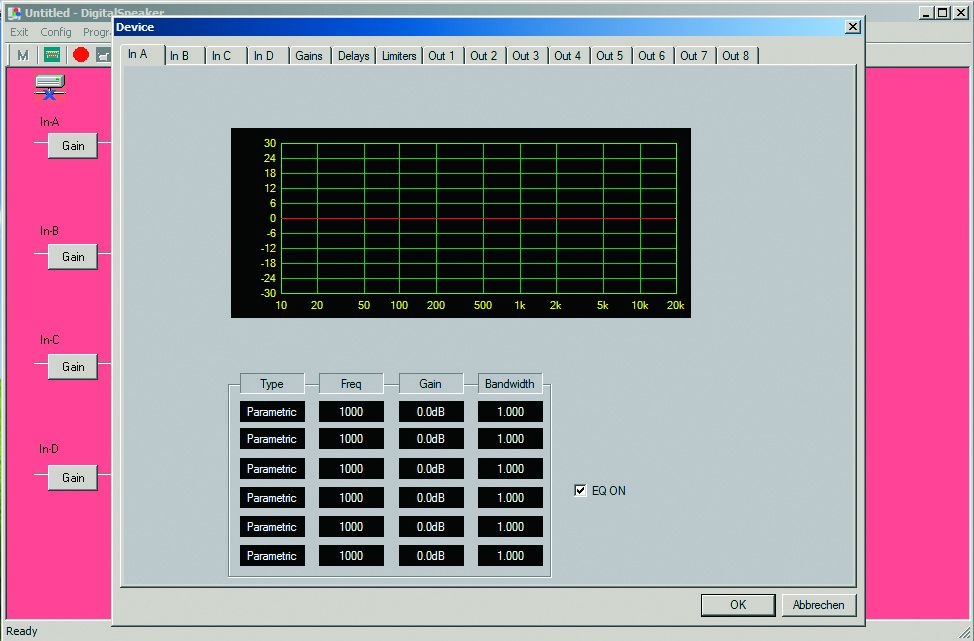Image resolution: width=974 pixels, height=641 pixels.
Task: Click the sixth band's 1000 frequency field
Action: (351, 556)
